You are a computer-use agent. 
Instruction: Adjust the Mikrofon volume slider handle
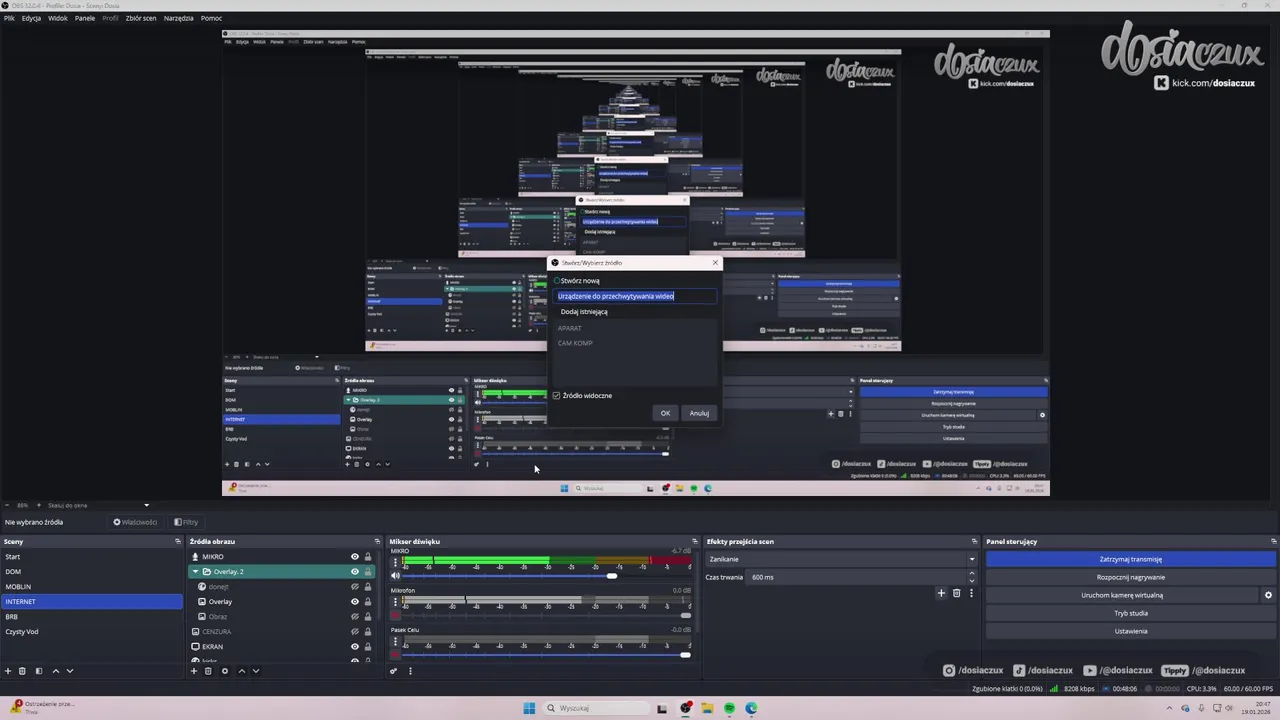(x=686, y=615)
